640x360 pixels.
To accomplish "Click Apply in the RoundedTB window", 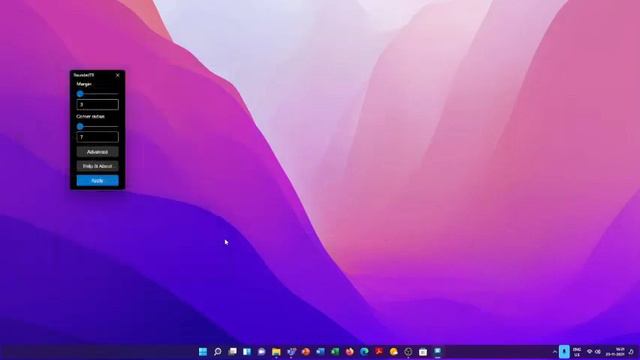I will pos(98,180).
